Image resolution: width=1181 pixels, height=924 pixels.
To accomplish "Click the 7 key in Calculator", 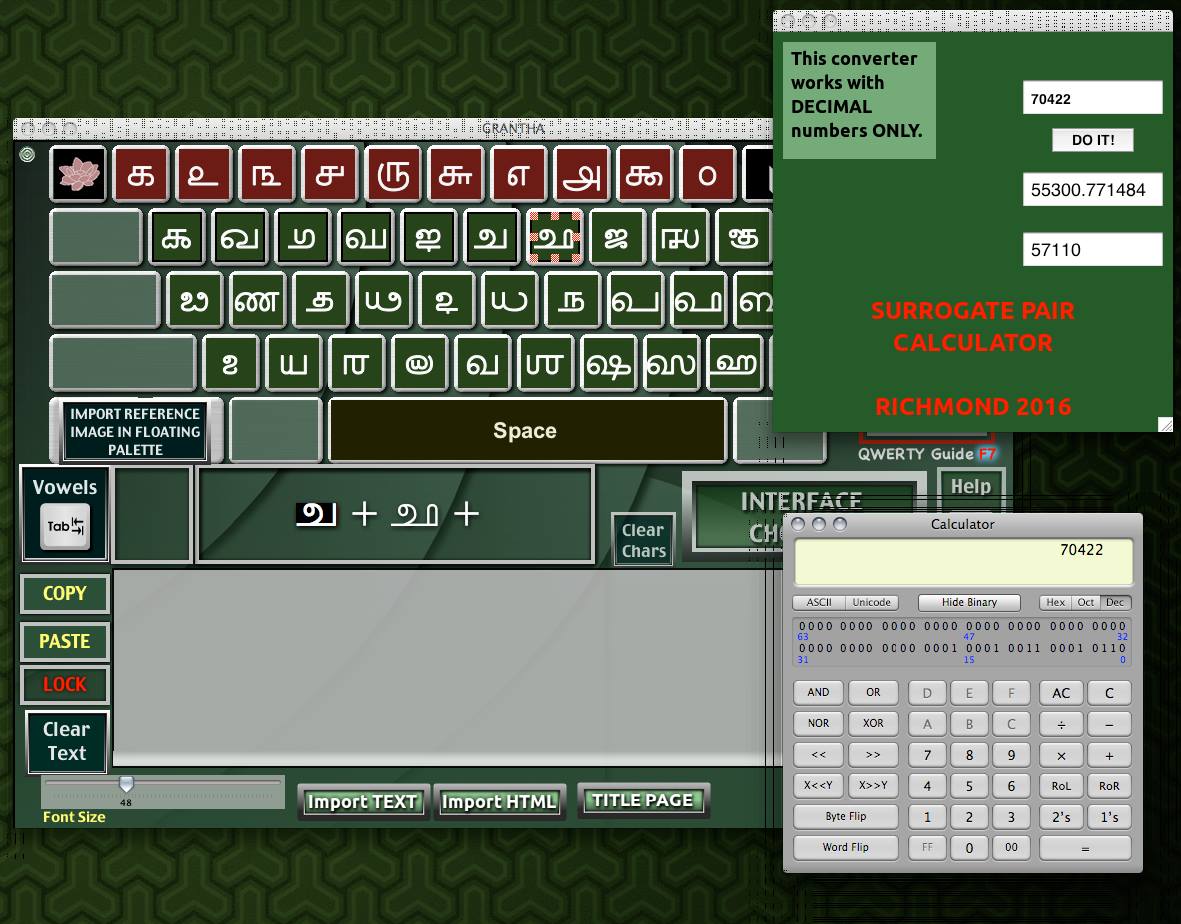I will click(x=927, y=755).
